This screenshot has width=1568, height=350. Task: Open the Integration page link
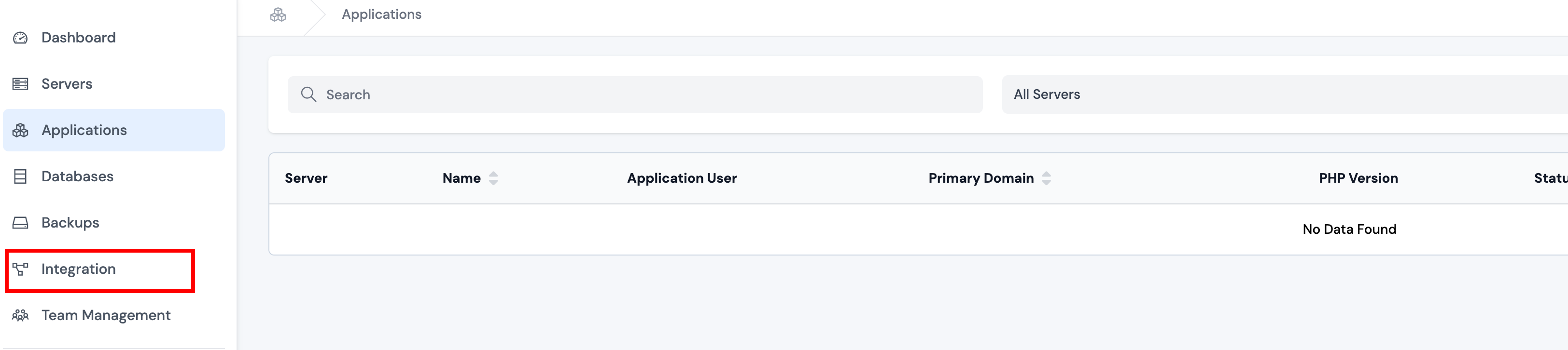click(78, 269)
